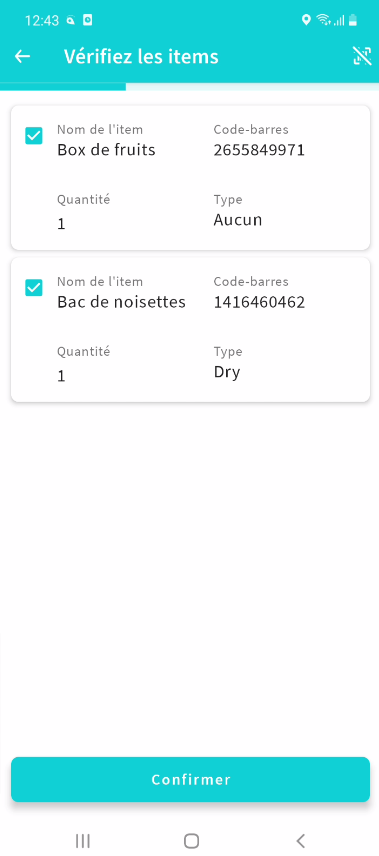Open Android recent apps button
The height and width of the screenshot is (856, 379).
[82, 841]
